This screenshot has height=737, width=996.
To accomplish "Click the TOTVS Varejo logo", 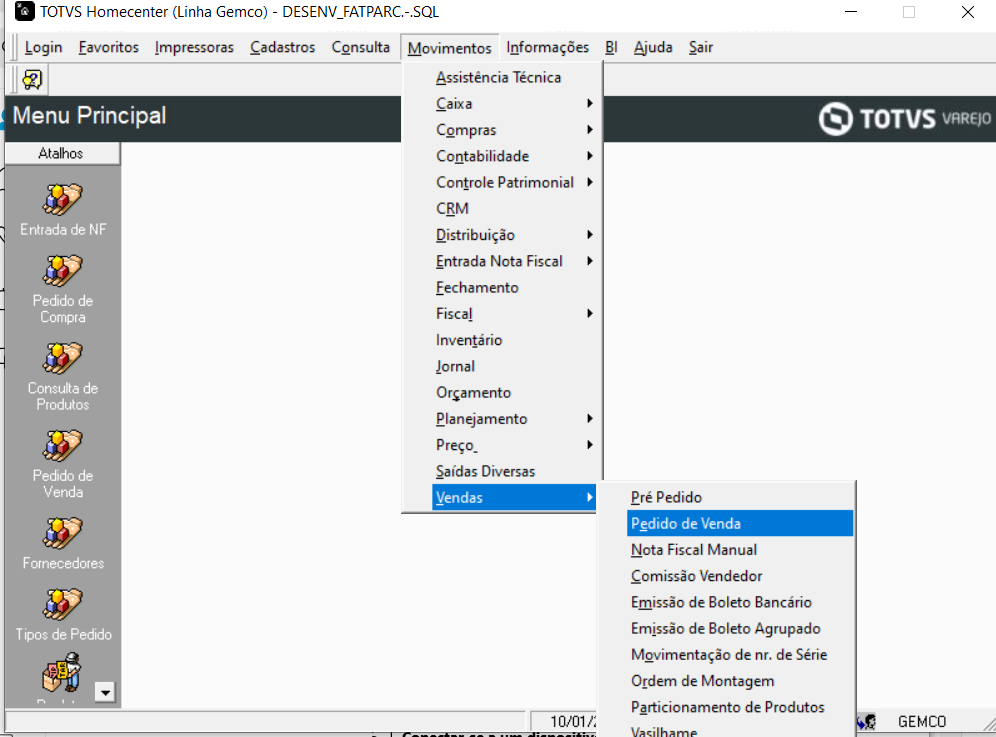I will (x=905, y=118).
